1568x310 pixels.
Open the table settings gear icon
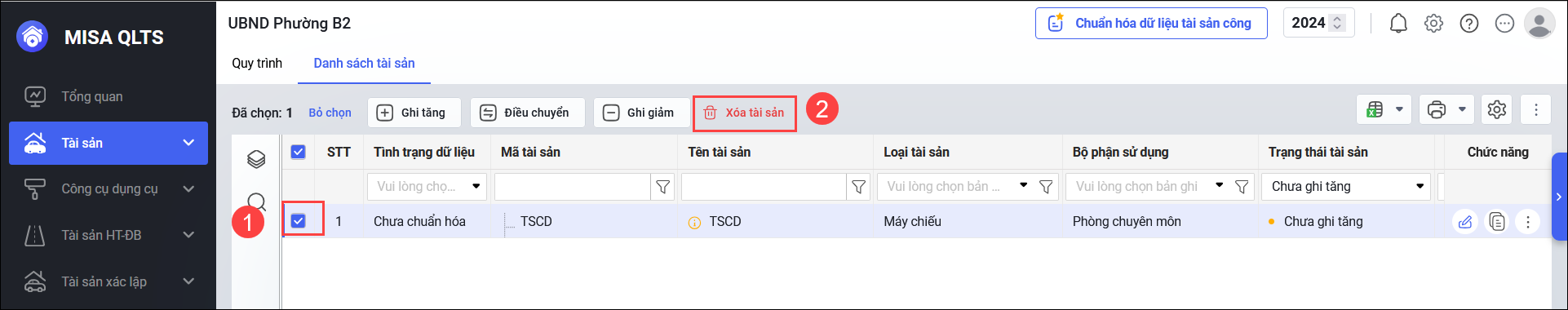tap(1496, 109)
